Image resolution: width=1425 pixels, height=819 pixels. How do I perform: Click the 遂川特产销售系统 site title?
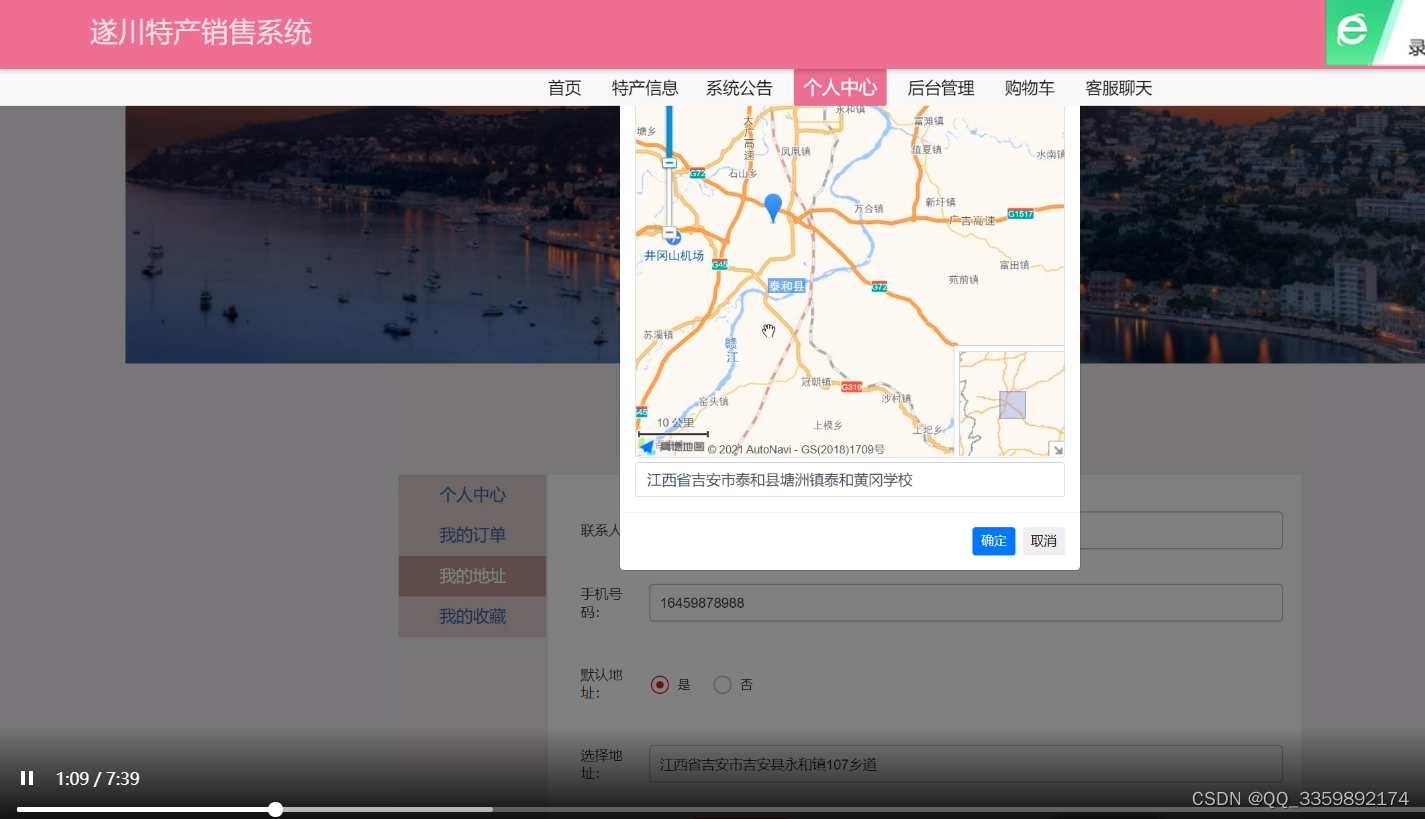pos(201,33)
